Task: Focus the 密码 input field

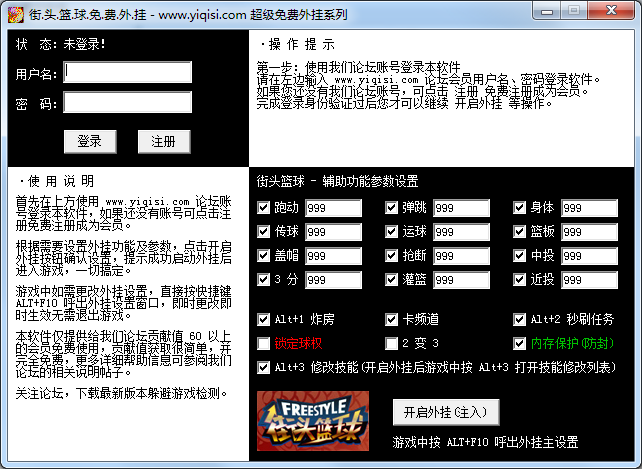Action: (x=127, y=102)
